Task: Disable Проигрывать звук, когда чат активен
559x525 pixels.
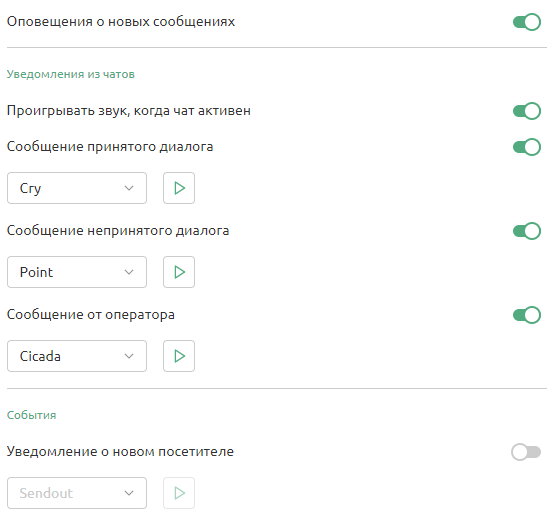Action: [x=527, y=111]
